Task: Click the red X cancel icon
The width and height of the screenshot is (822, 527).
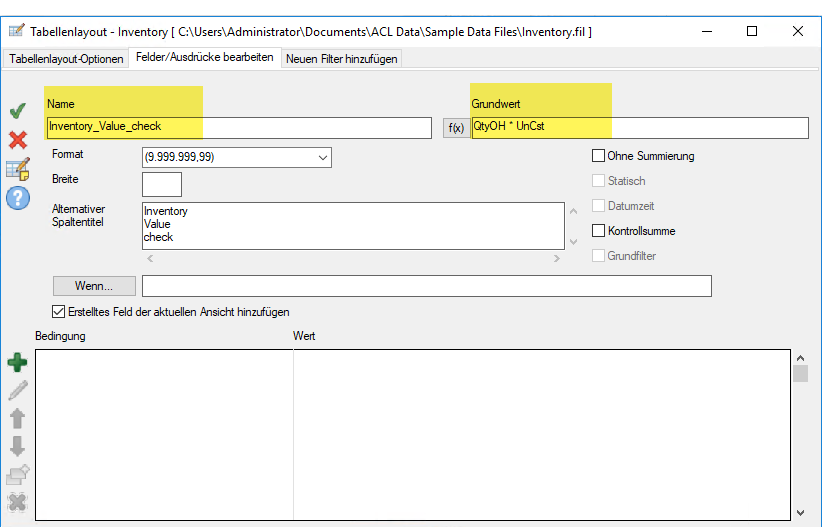Action: pyautogui.click(x=17, y=139)
